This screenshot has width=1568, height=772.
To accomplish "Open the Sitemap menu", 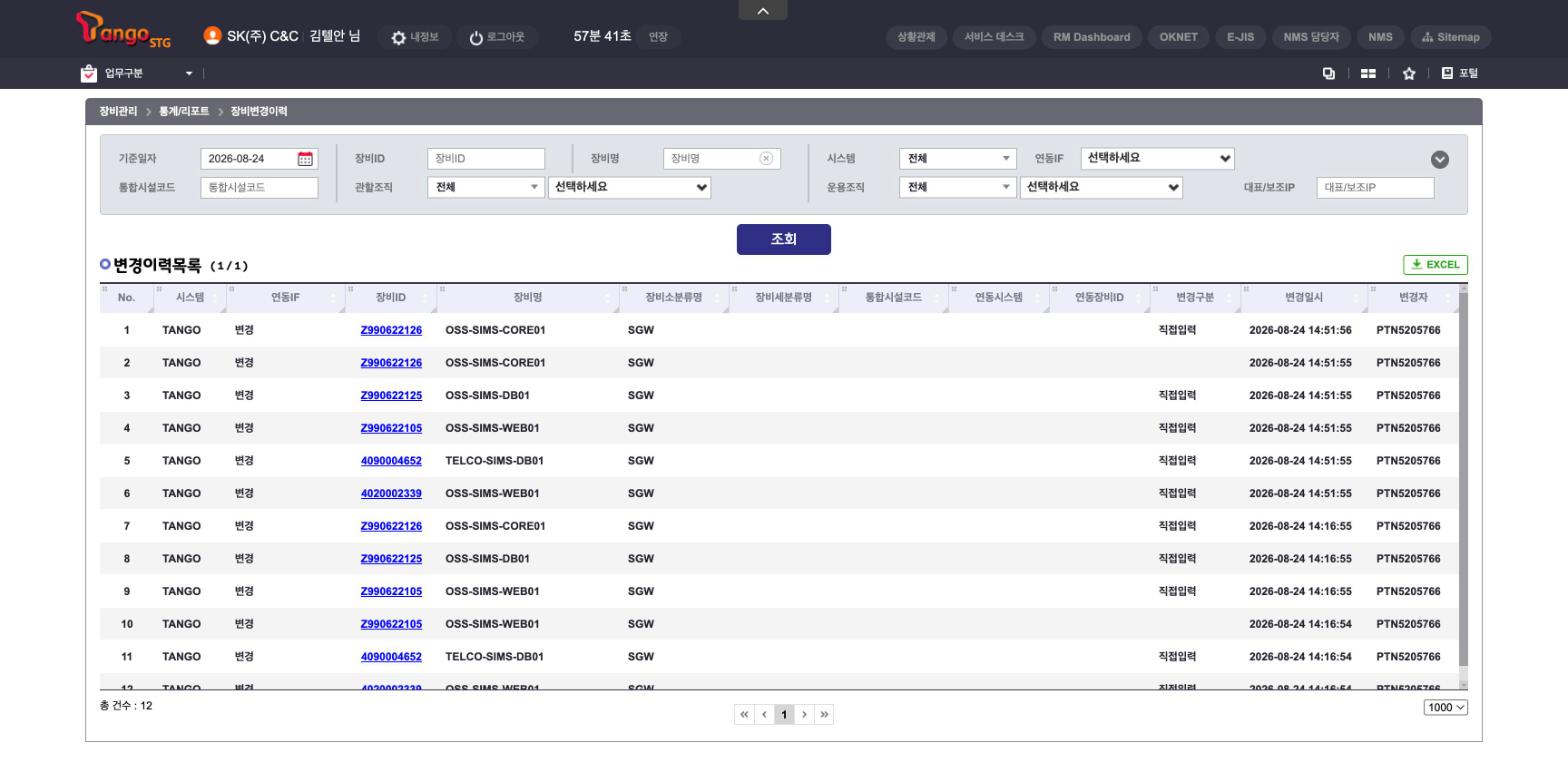I will click(x=1451, y=37).
